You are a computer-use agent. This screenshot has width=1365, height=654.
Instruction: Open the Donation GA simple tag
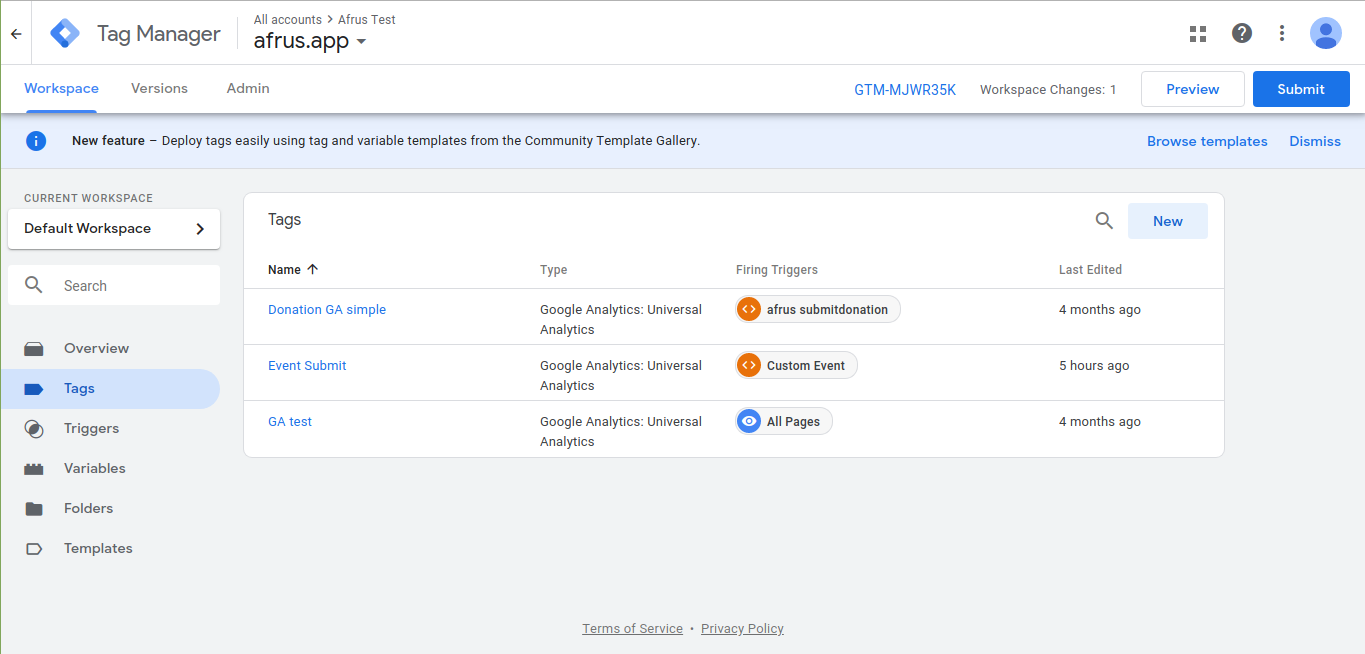[327, 310]
